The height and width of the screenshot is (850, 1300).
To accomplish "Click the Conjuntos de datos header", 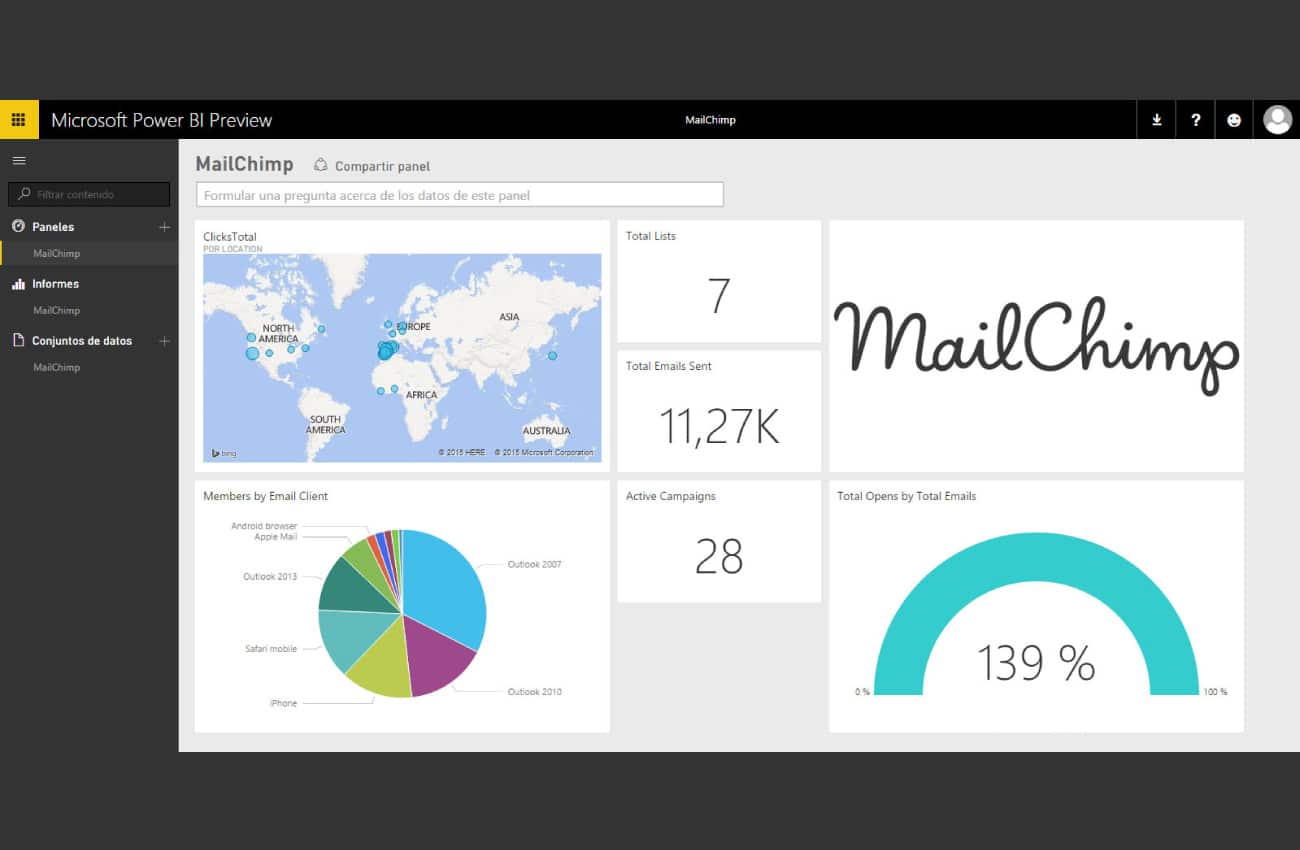I will [82, 341].
